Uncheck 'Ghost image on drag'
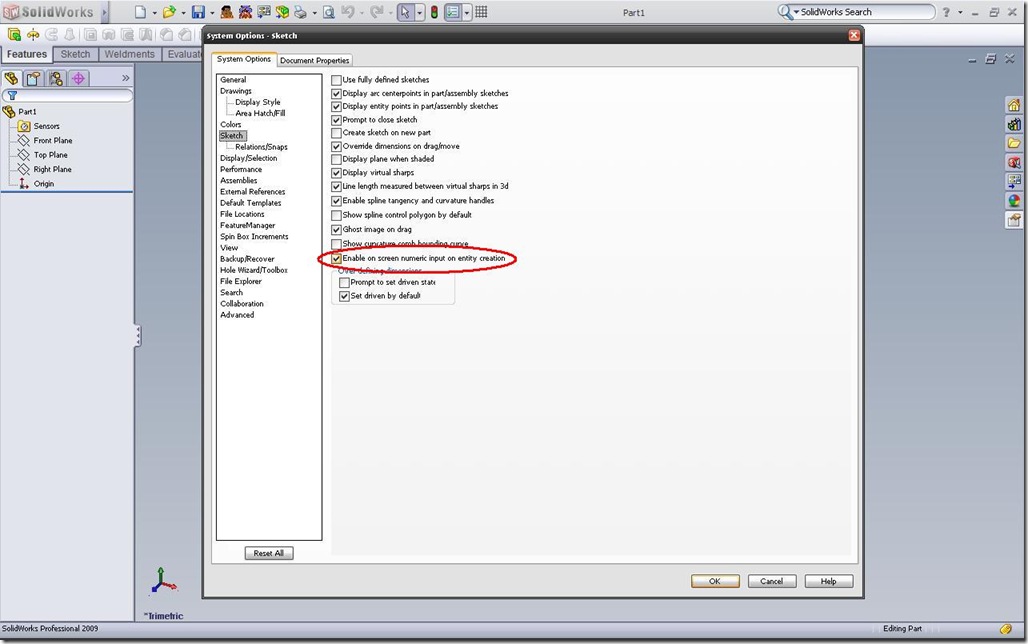1028x644 pixels. 336,230
